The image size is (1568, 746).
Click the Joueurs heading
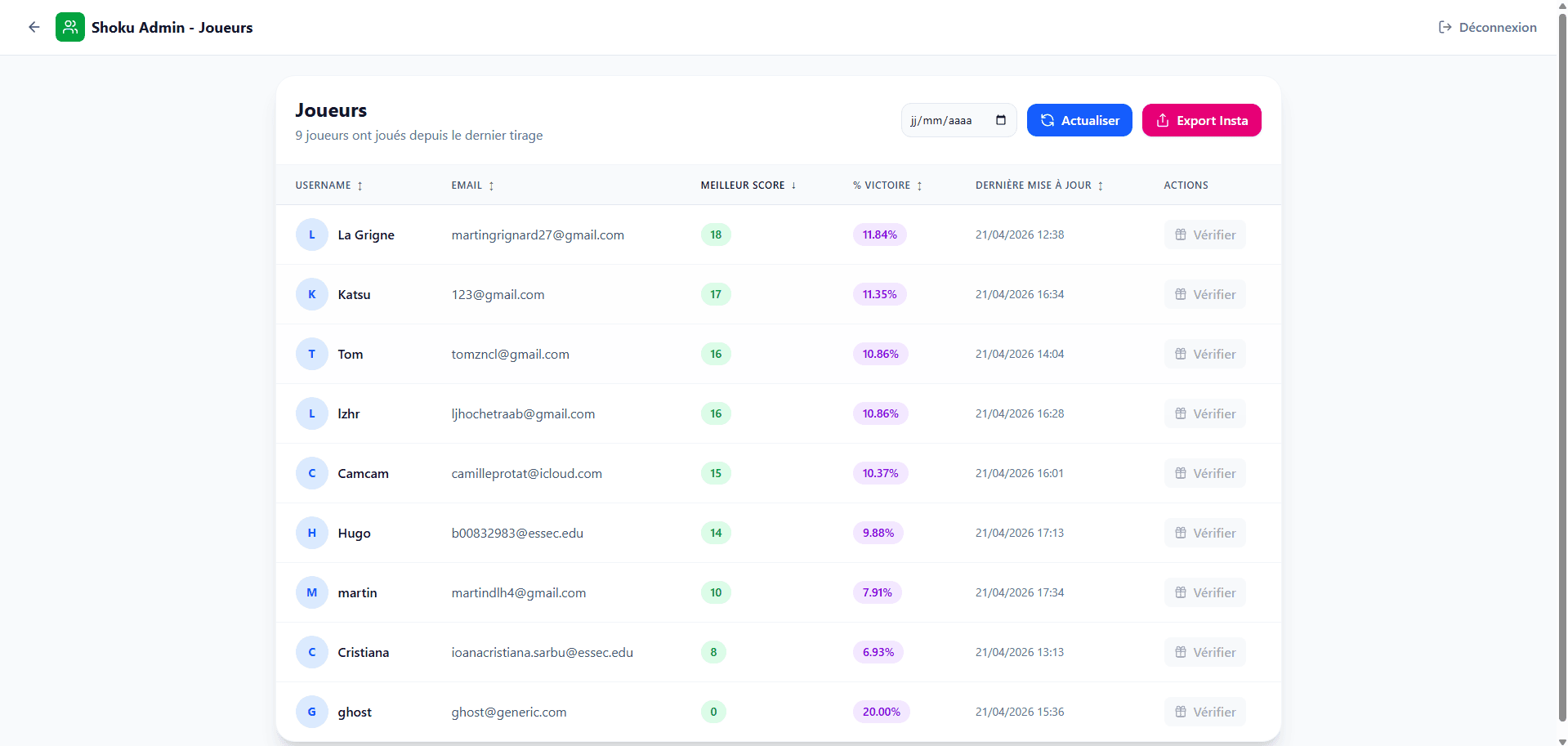(x=331, y=110)
